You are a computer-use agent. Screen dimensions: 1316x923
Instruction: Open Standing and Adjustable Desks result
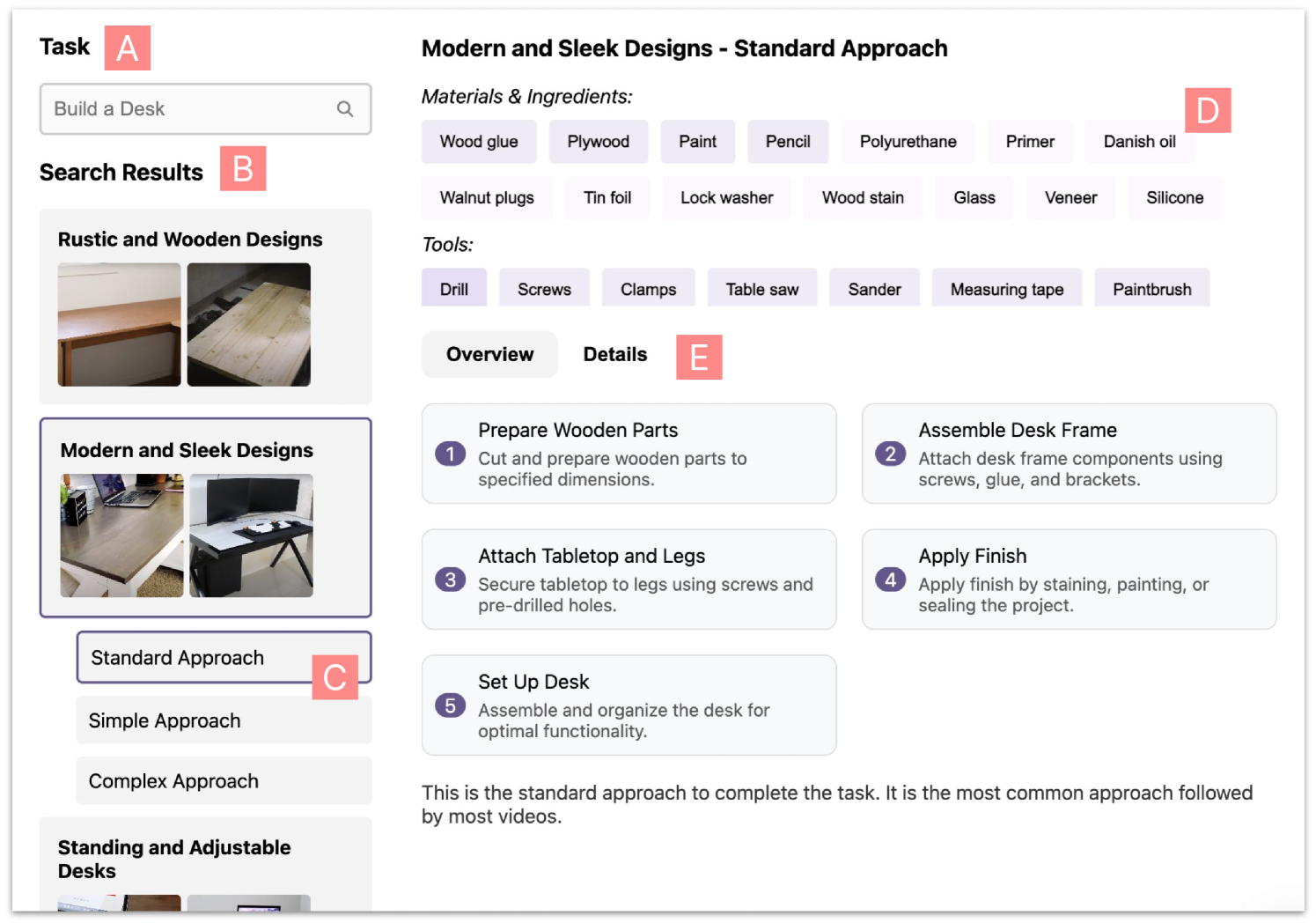coord(205,865)
